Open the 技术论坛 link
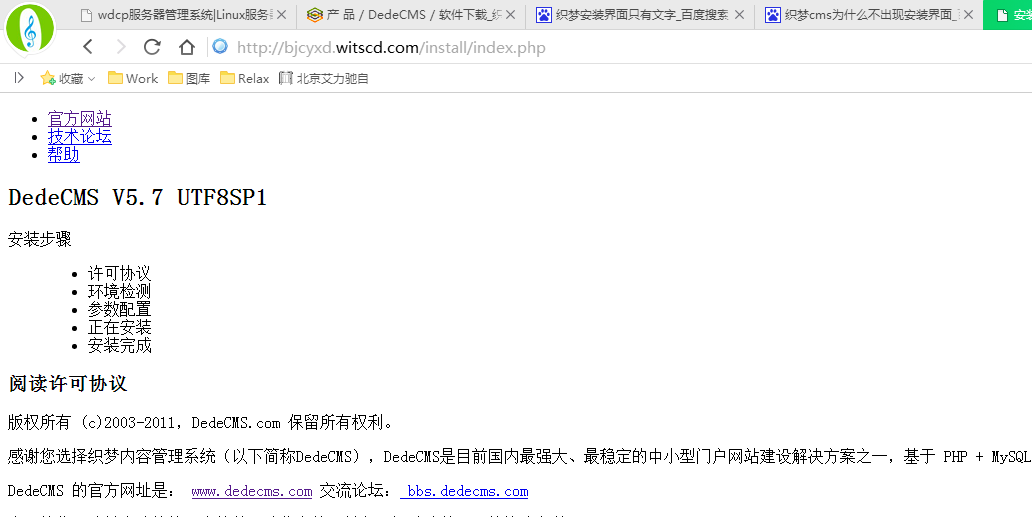The width and height of the screenshot is (1032, 517). pyautogui.click(x=80, y=136)
